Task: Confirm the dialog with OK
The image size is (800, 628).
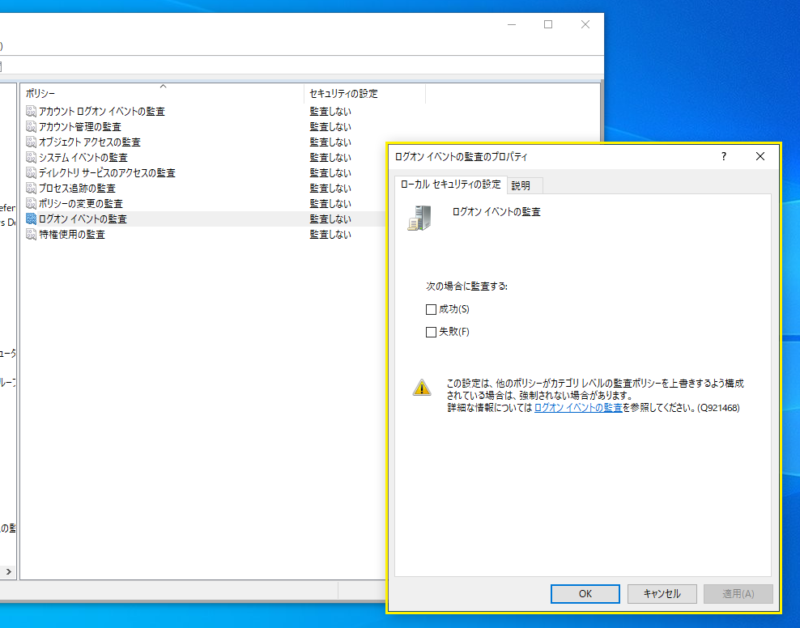Action: coord(585,594)
